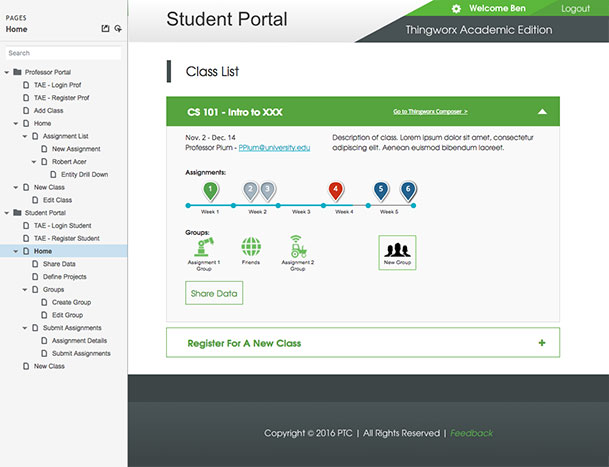The height and width of the screenshot is (467, 609).
Task: Select red assignment marker 4
Action: click(x=336, y=189)
